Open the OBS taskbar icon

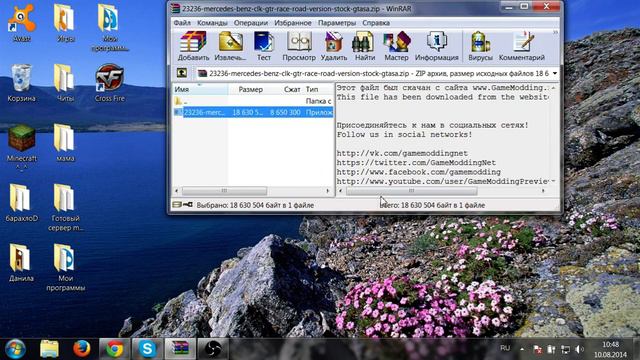213,349
